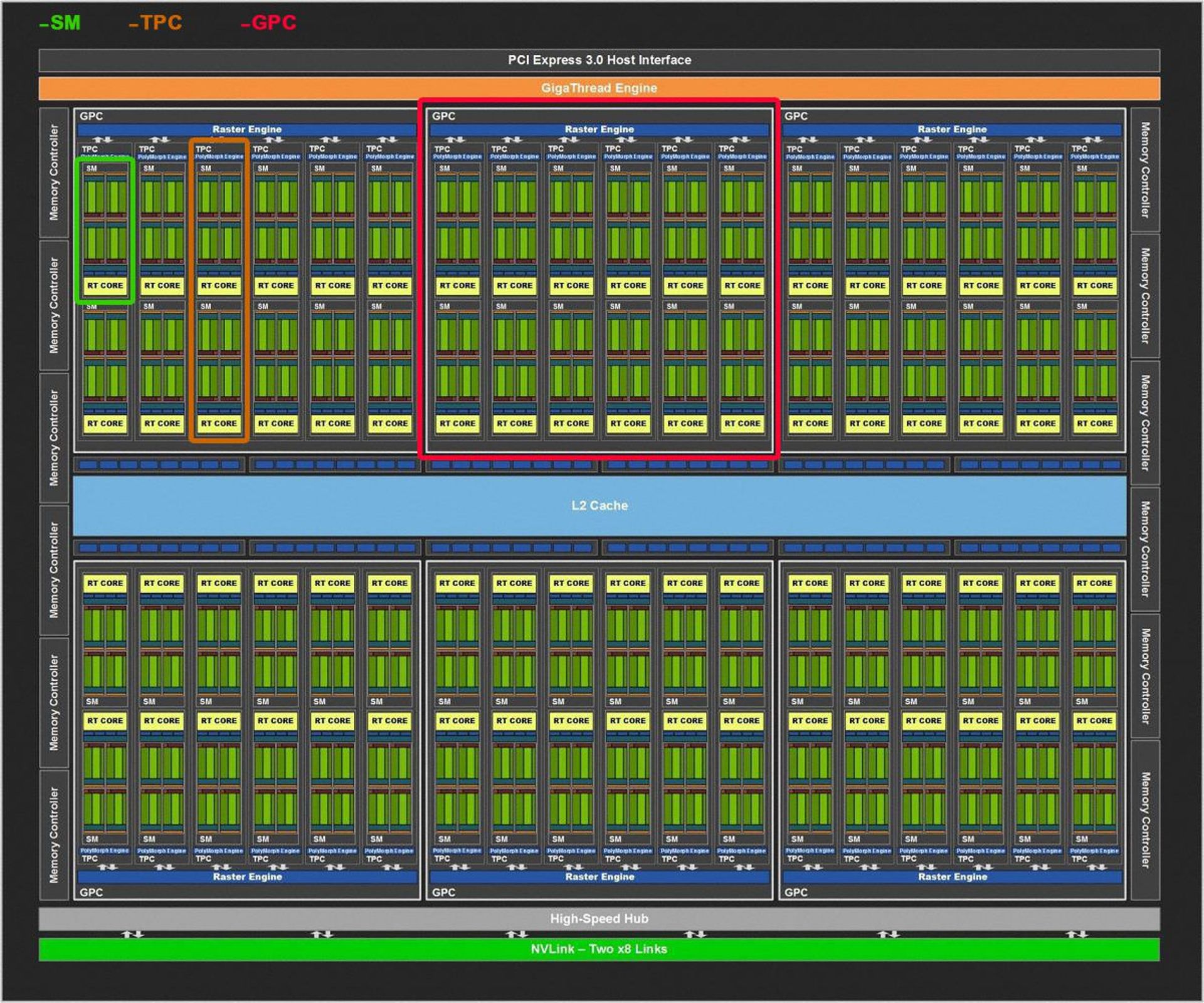This screenshot has height=1003, width=1204.
Task: Click the L2 Cache block
Action: [599, 505]
